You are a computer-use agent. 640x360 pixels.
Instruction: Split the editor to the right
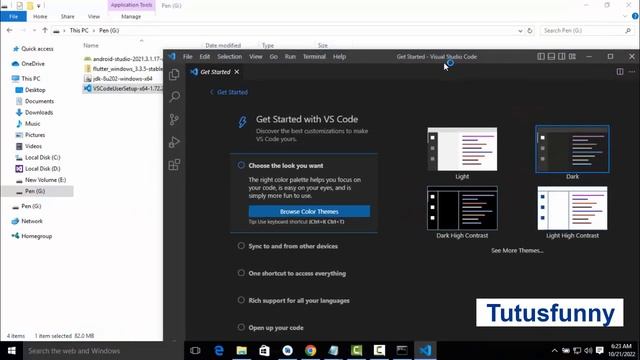(x=620, y=72)
